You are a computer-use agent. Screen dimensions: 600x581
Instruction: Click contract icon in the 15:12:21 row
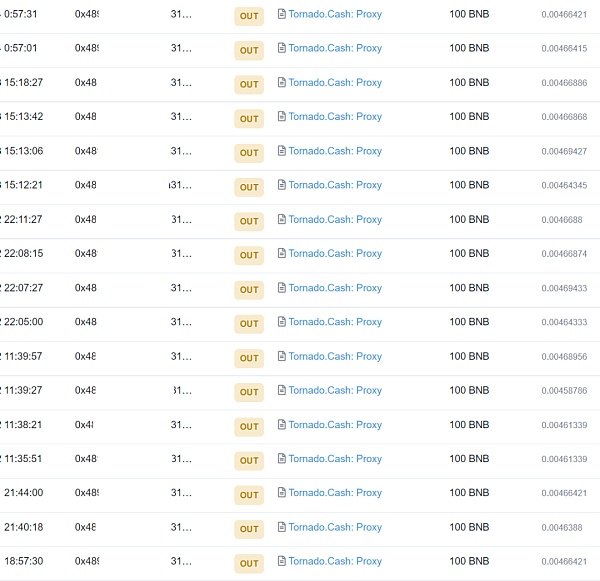[x=281, y=185]
